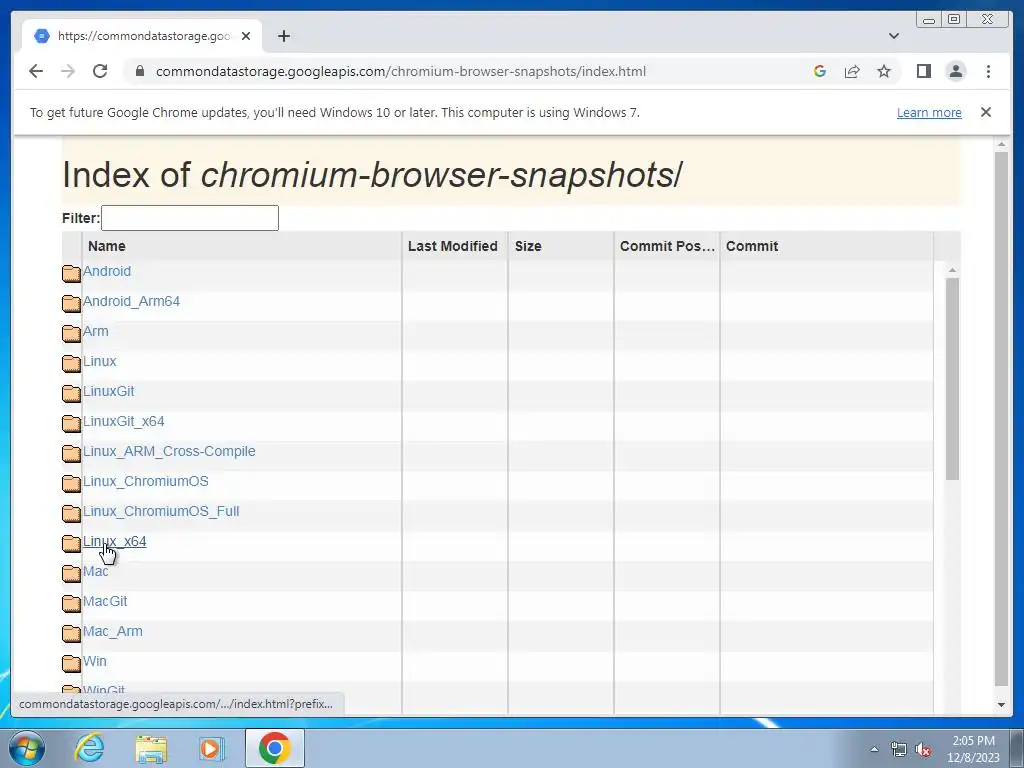Click the folder icon beside Linux_ChromiumOS
The image size is (1024, 768).
71,483
